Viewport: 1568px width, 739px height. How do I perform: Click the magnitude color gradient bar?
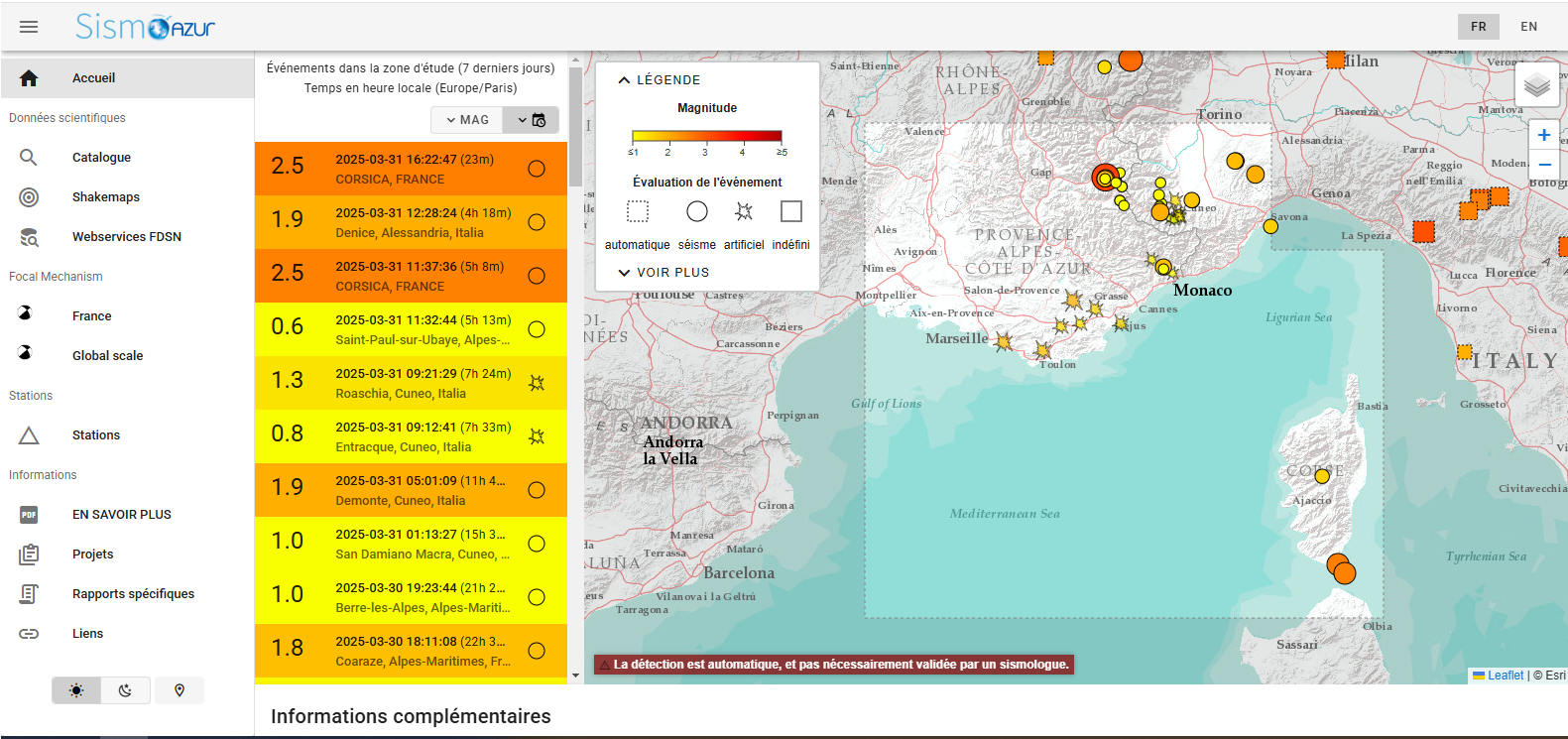[707, 137]
